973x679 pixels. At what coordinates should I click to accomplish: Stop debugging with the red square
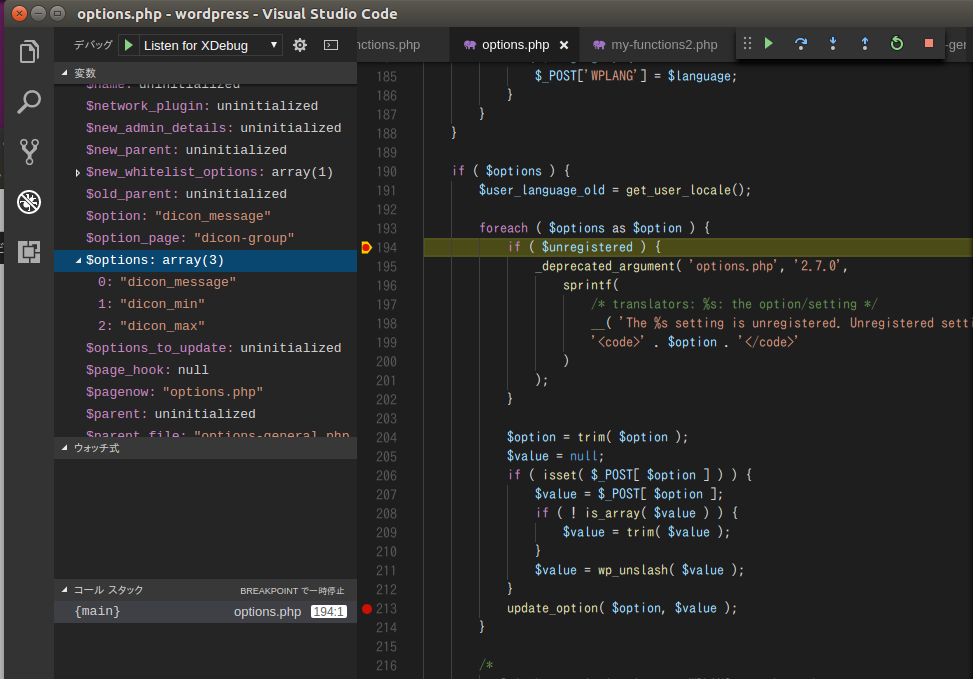tap(929, 44)
